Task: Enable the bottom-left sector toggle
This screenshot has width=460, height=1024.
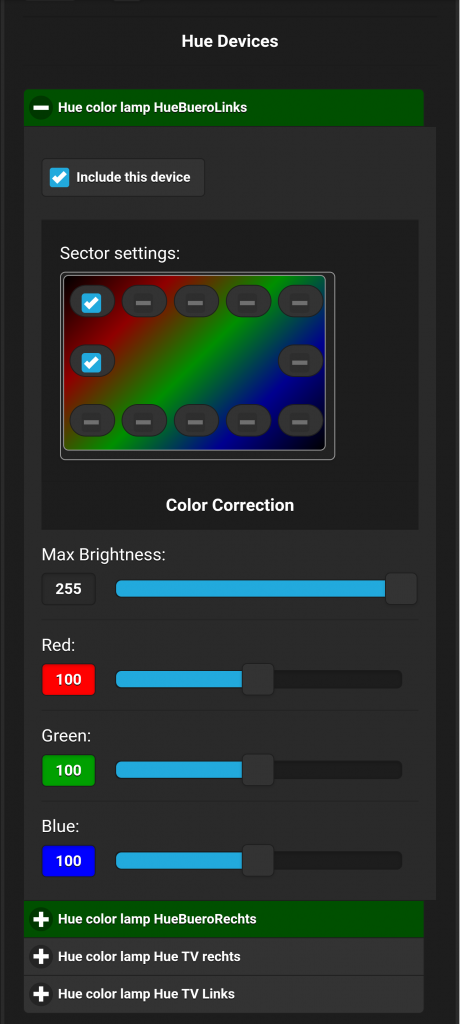Action: 91,421
